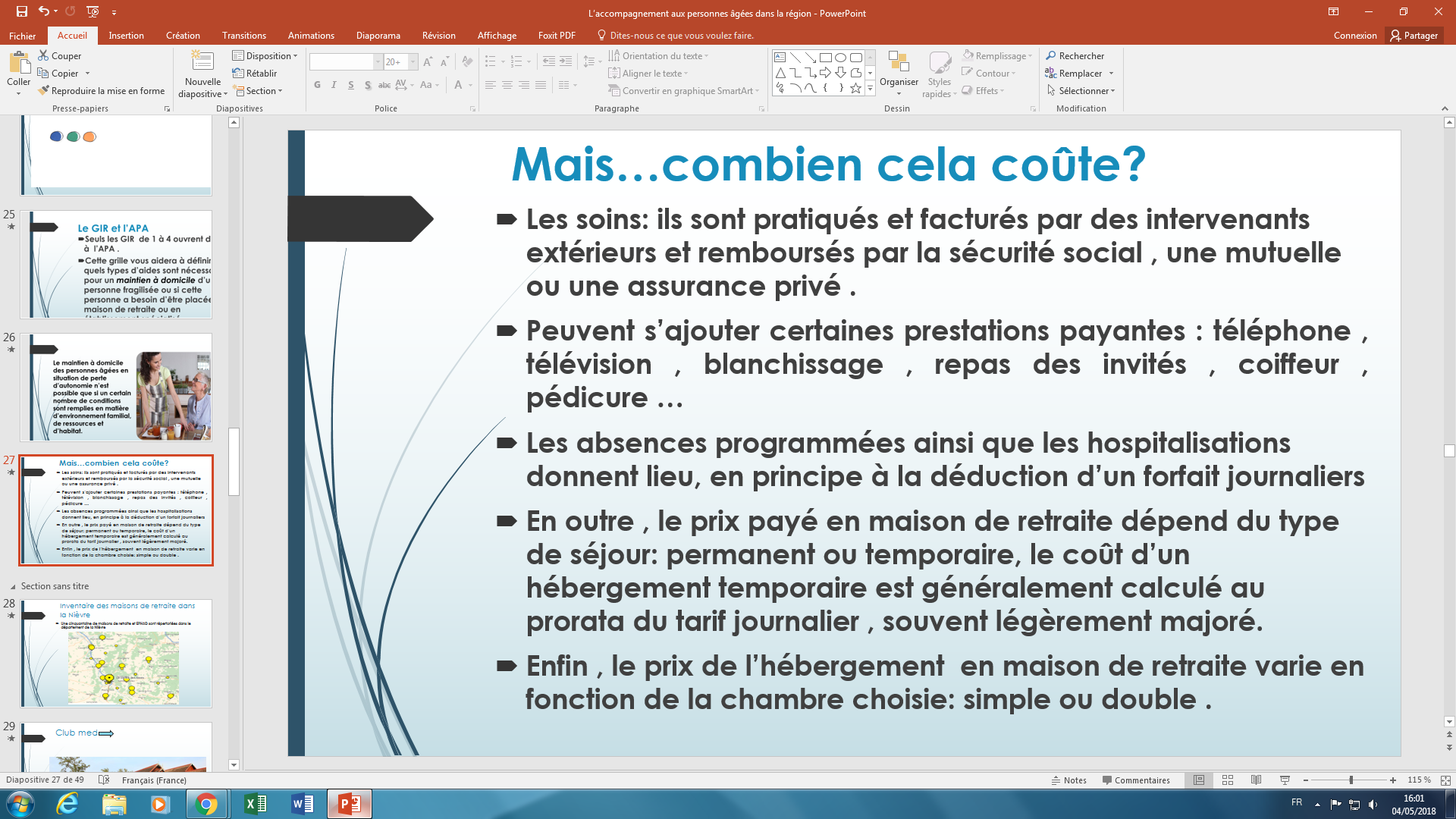
Task: Click the Save icon in quick access toolbar
Action: pyautogui.click(x=22, y=11)
